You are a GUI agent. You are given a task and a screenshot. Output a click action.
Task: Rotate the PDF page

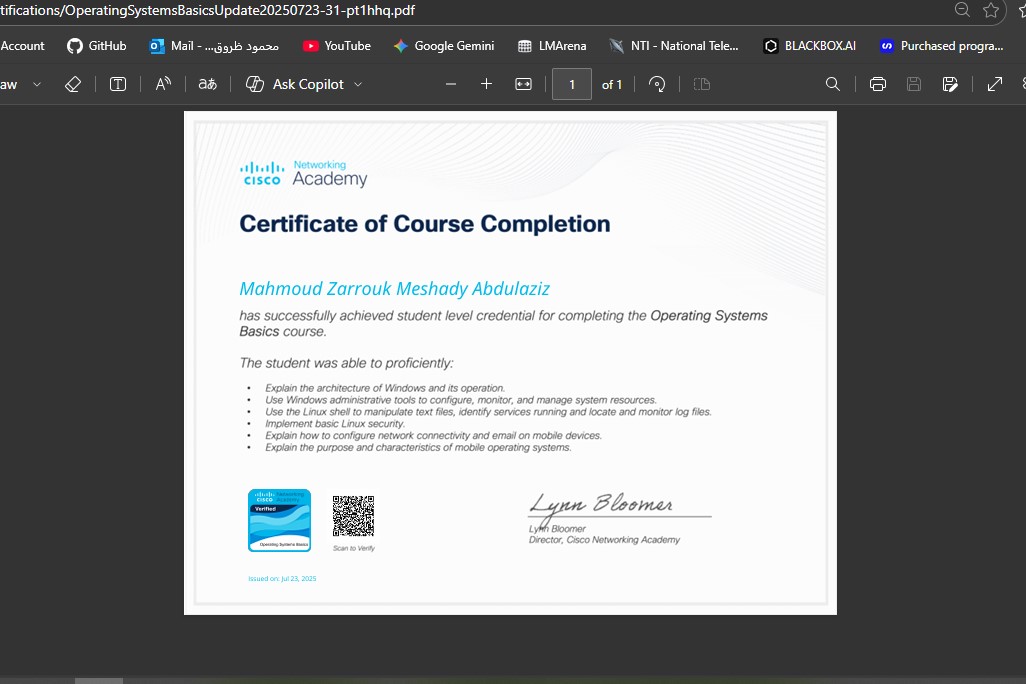657,84
